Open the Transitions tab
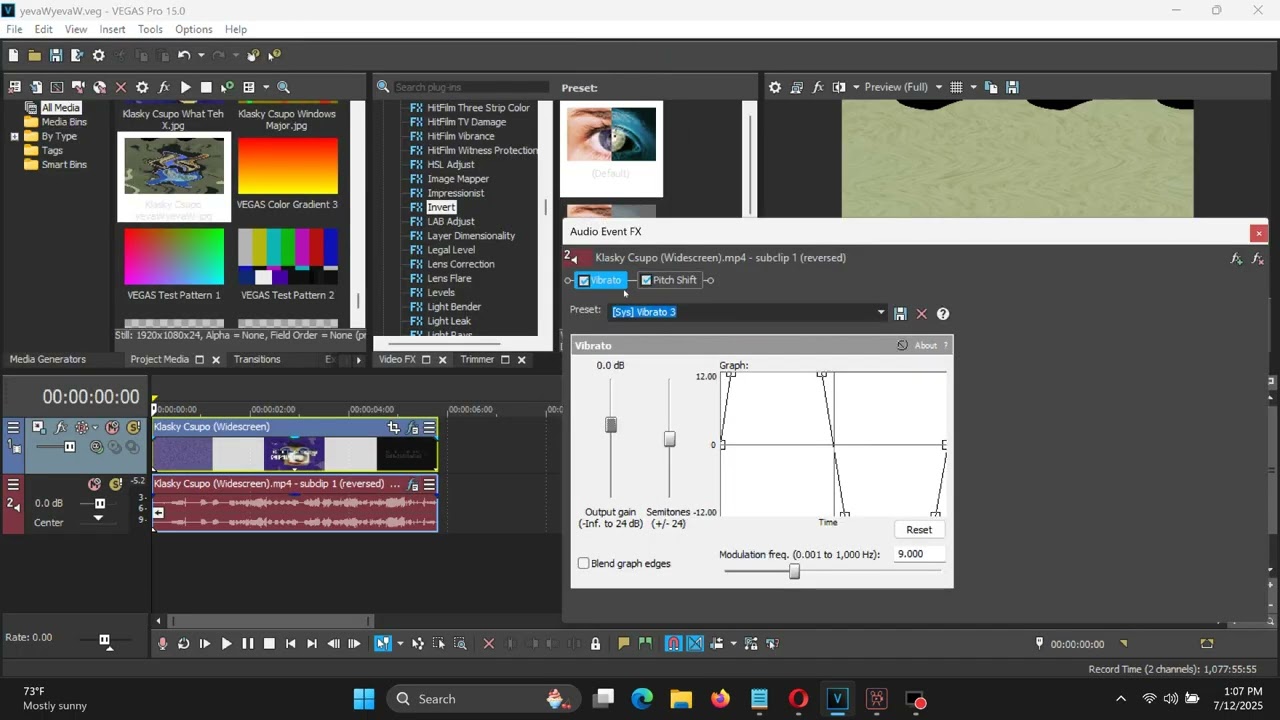The image size is (1280, 720). click(257, 359)
